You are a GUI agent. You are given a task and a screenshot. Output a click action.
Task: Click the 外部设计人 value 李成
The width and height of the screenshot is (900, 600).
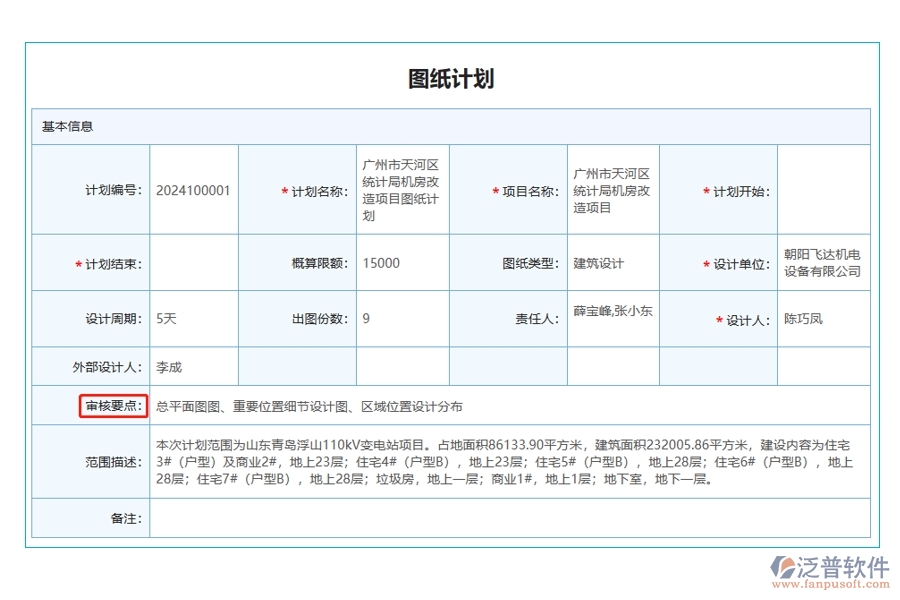(191, 367)
